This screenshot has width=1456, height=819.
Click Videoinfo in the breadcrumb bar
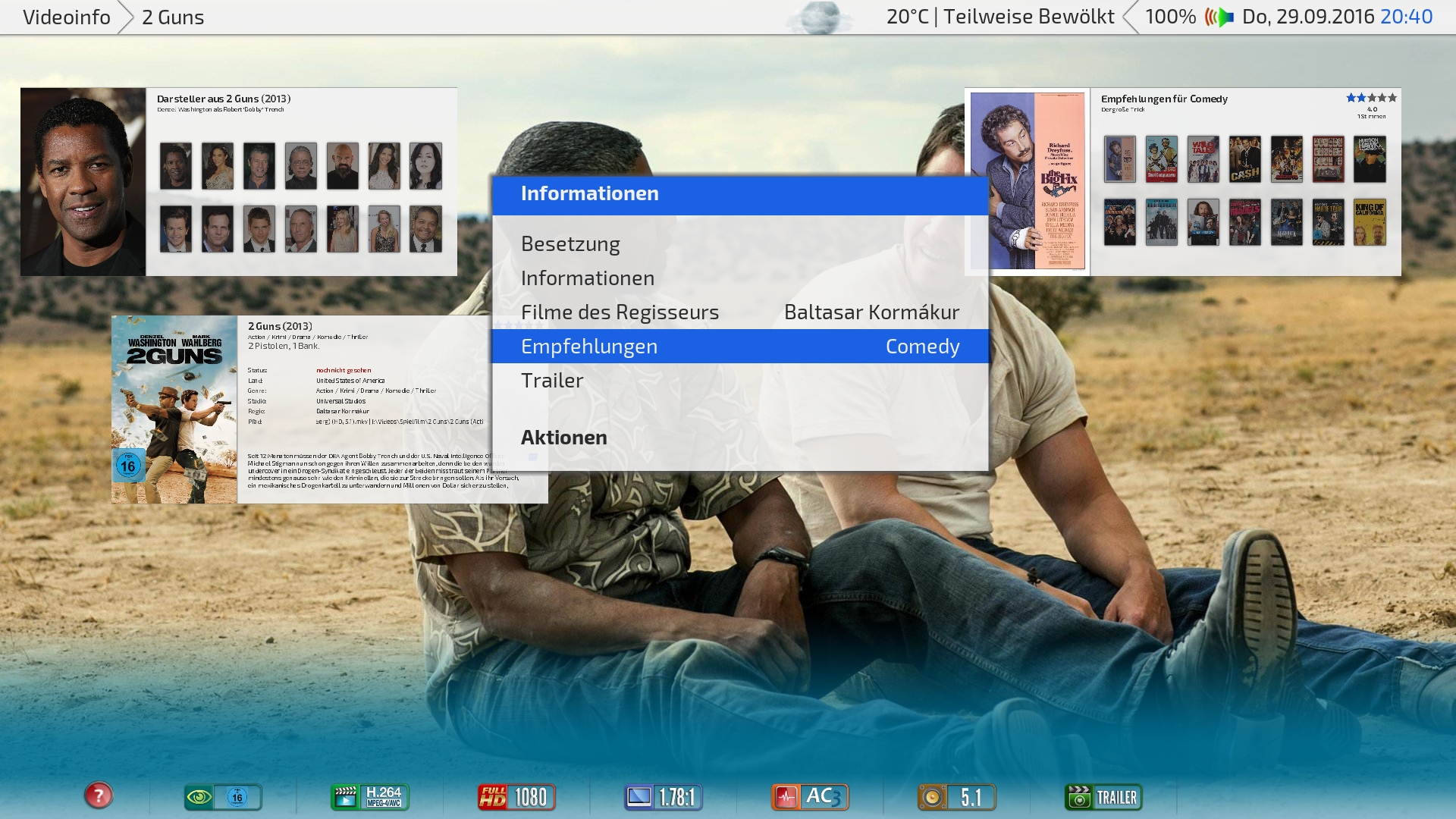[x=67, y=17]
